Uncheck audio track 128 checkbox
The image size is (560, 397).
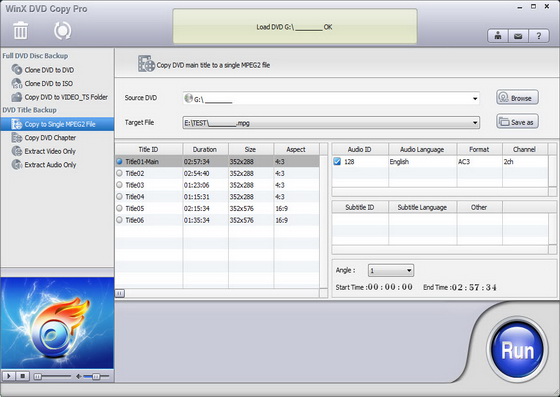[337, 161]
